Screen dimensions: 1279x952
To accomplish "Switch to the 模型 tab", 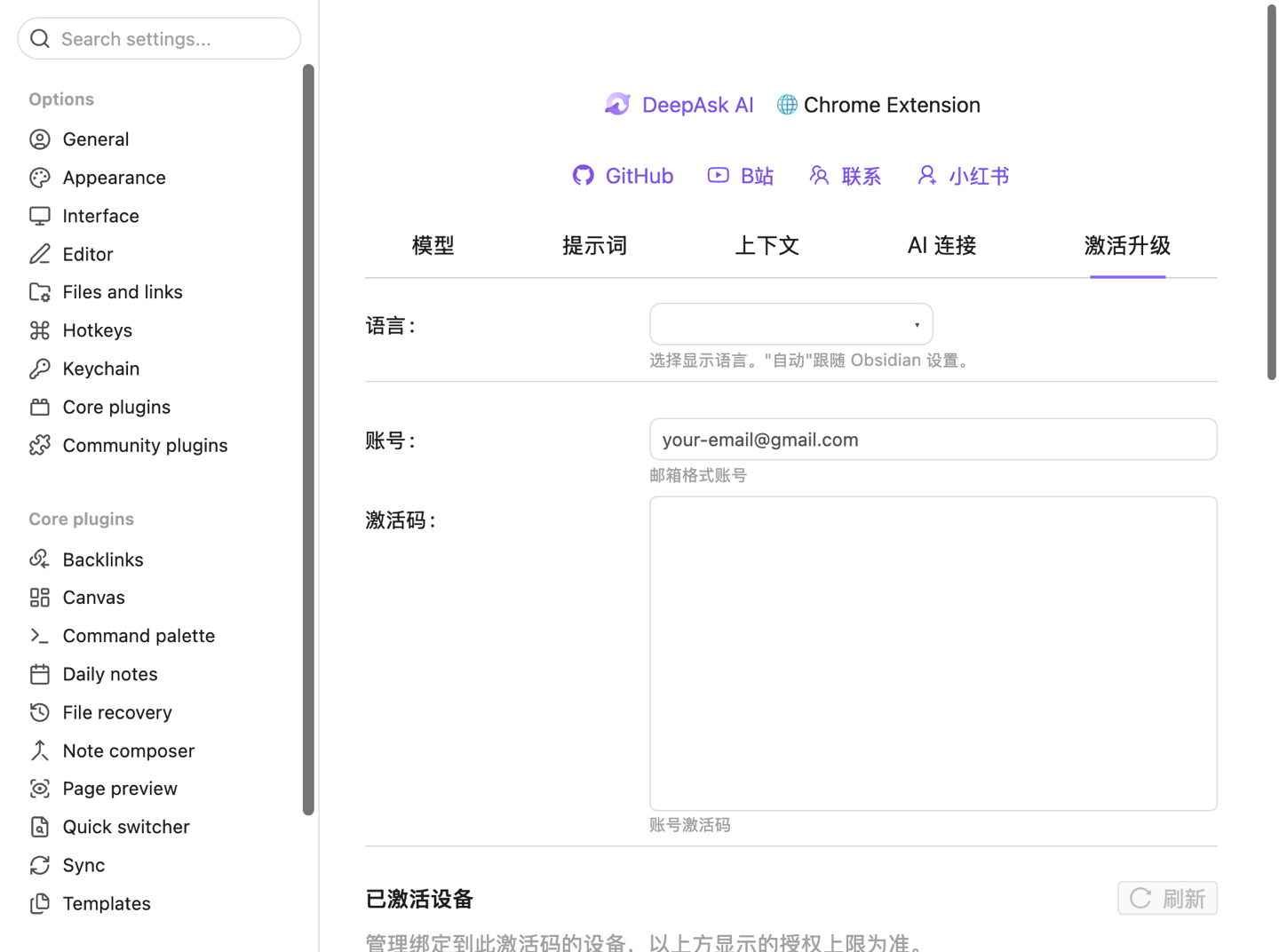I will coord(433,246).
